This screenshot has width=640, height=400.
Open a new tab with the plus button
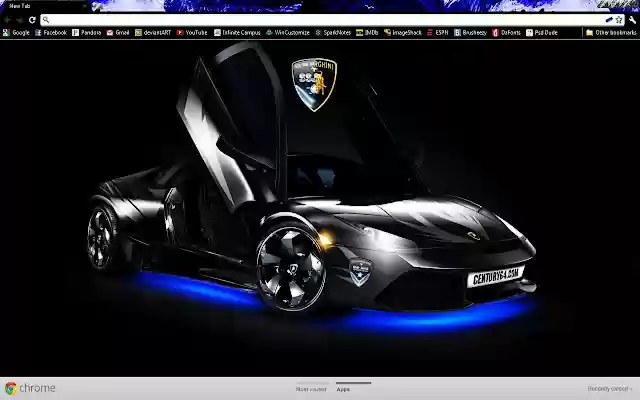tap(96, 6)
